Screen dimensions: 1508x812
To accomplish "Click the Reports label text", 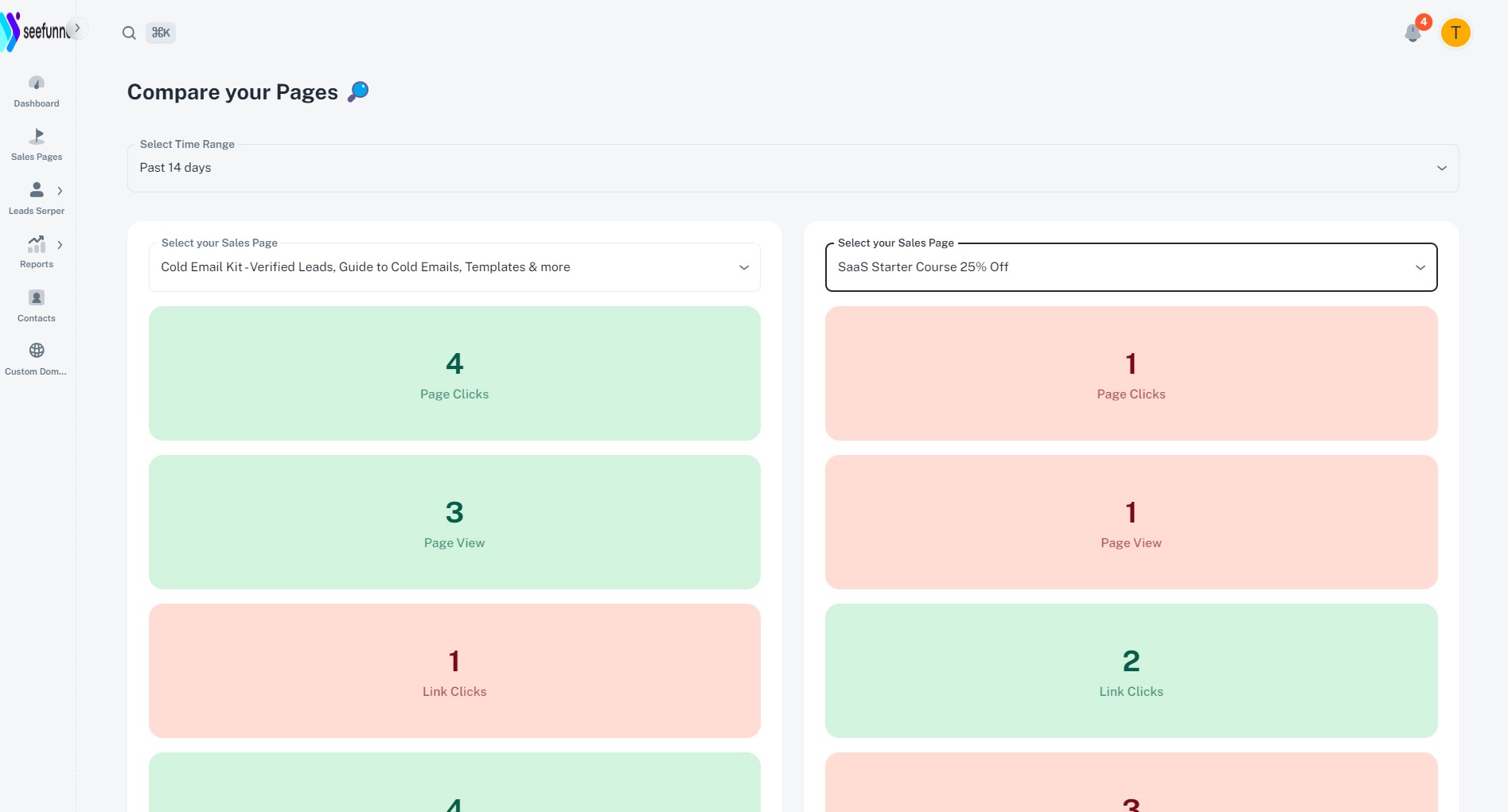I will click(x=37, y=264).
